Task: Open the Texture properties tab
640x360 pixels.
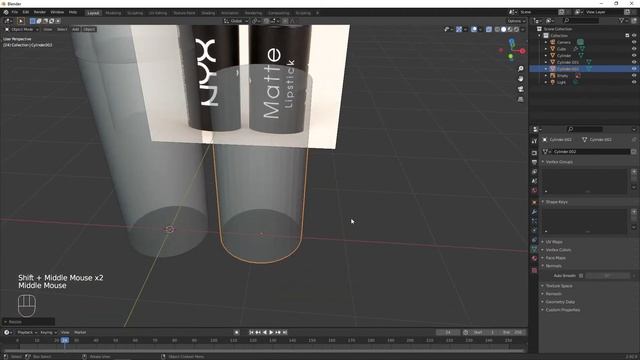Action: [534, 270]
